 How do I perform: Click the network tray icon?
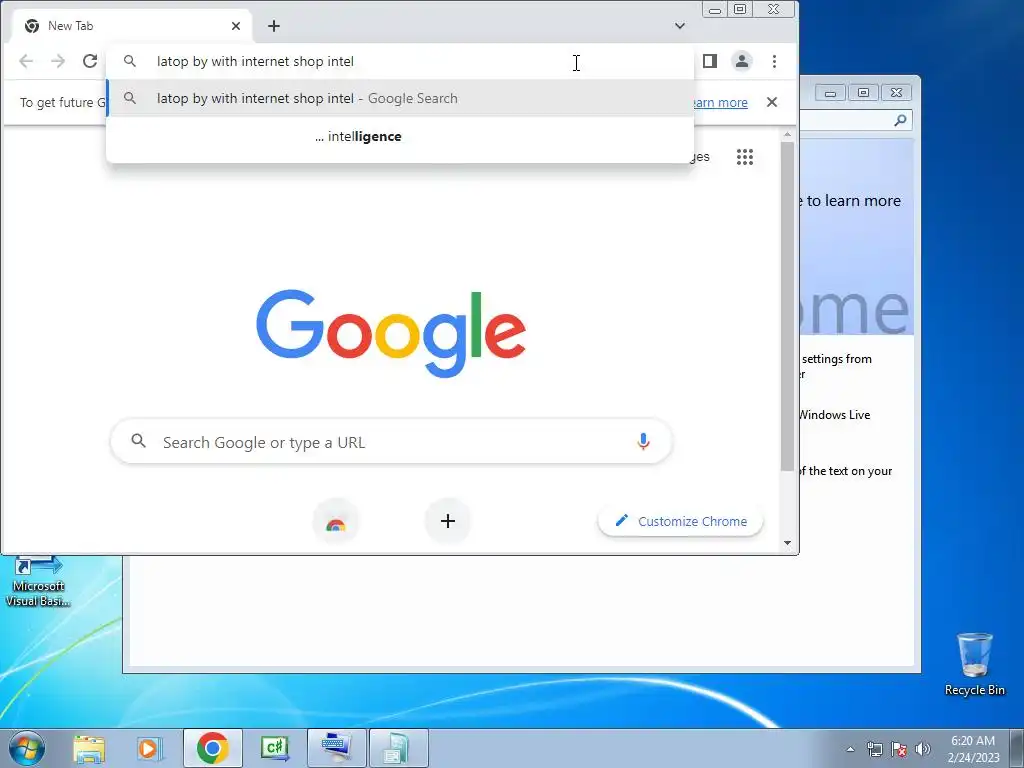coord(875,749)
